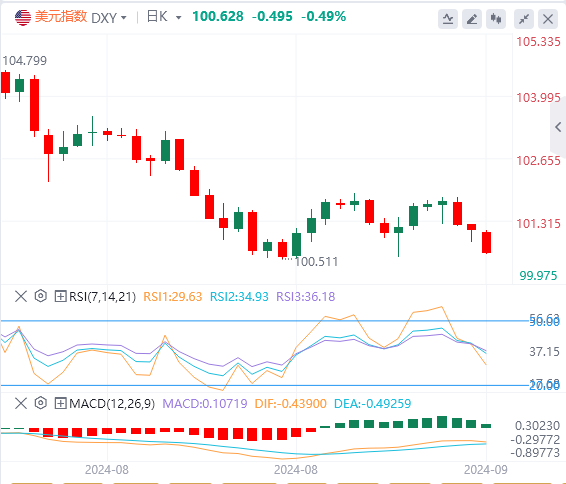This screenshot has height=484, width=566.
Task: Click the DEA:-0.49259 value
Action: (373, 404)
